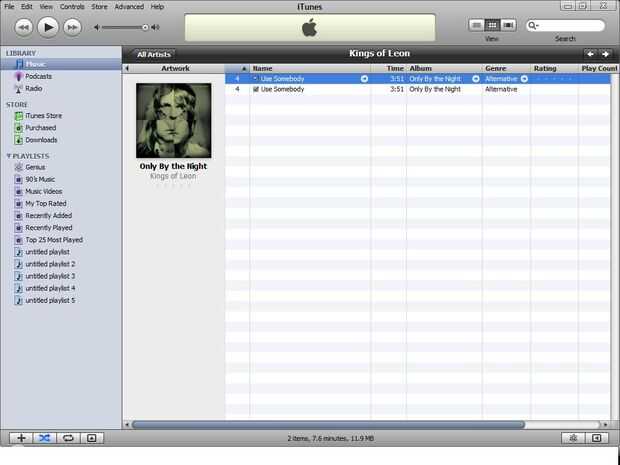Click the store arrow beside album name
The height and width of the screenshot is (465, 620).
tap(476, 79)
